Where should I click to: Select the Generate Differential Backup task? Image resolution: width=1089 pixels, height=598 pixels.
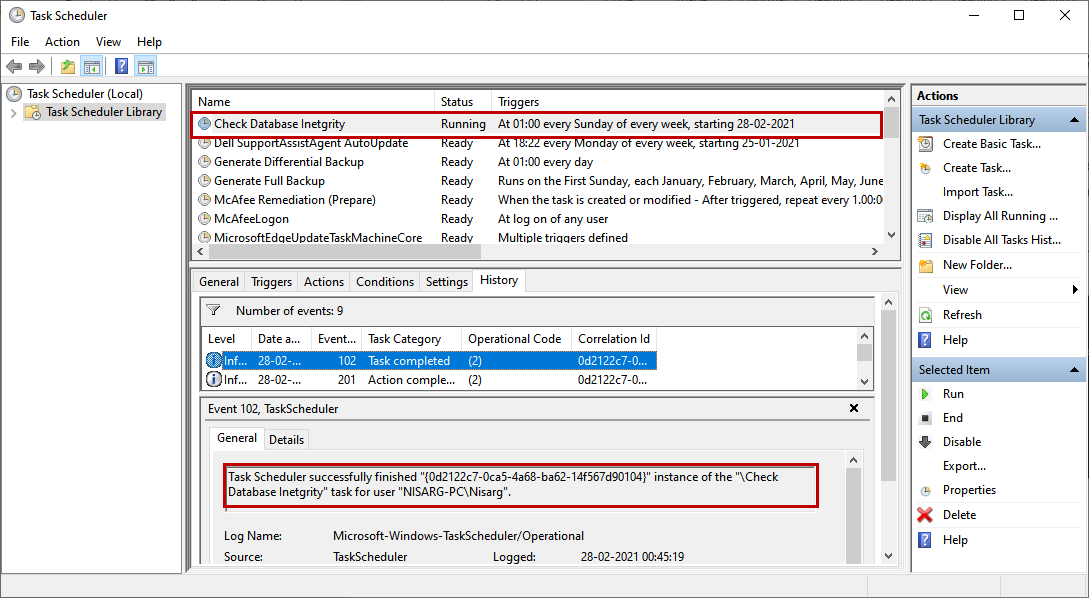(x=537, y=162)
